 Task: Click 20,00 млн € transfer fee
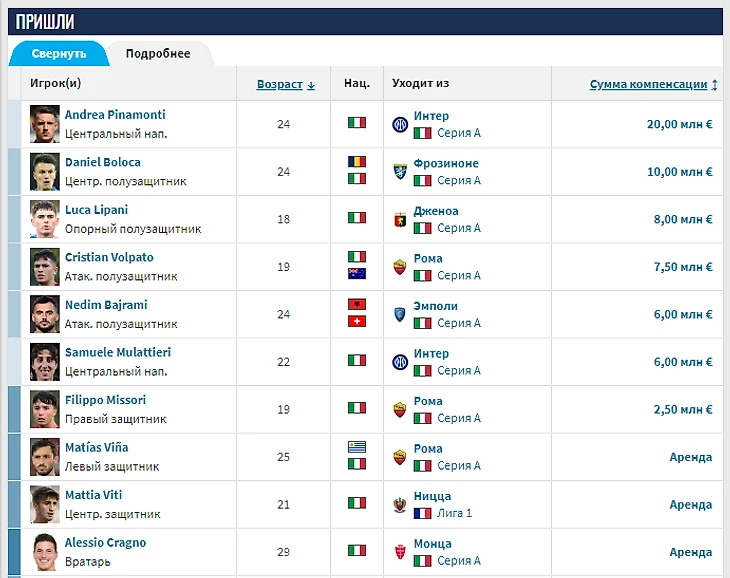point(680,124)
